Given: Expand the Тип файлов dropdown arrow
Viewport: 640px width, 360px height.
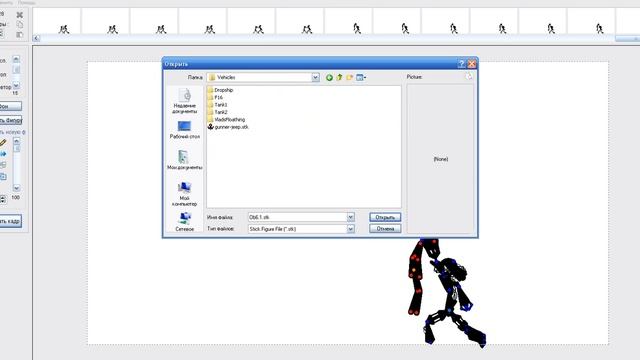Looking at the screenshot, I should [351, 229].
